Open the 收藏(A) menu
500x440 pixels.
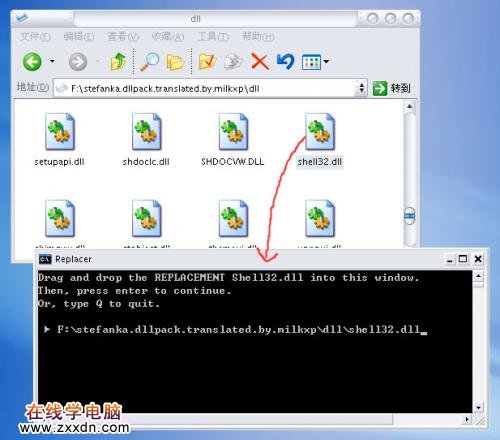pyautogui.click(x=168, y=36)
